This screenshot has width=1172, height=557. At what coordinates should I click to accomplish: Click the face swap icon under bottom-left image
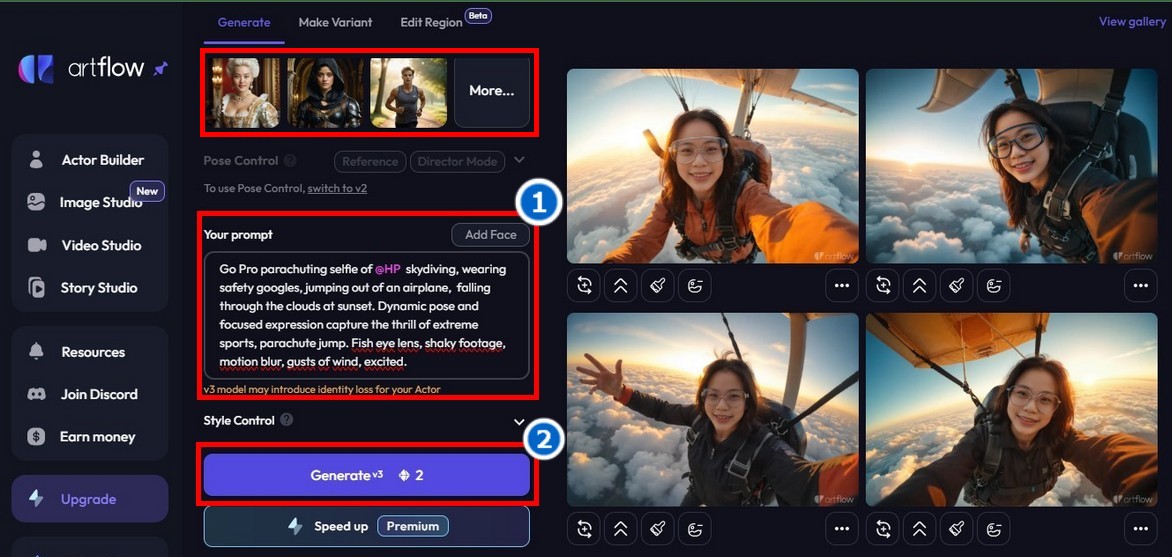coord(694,529)
